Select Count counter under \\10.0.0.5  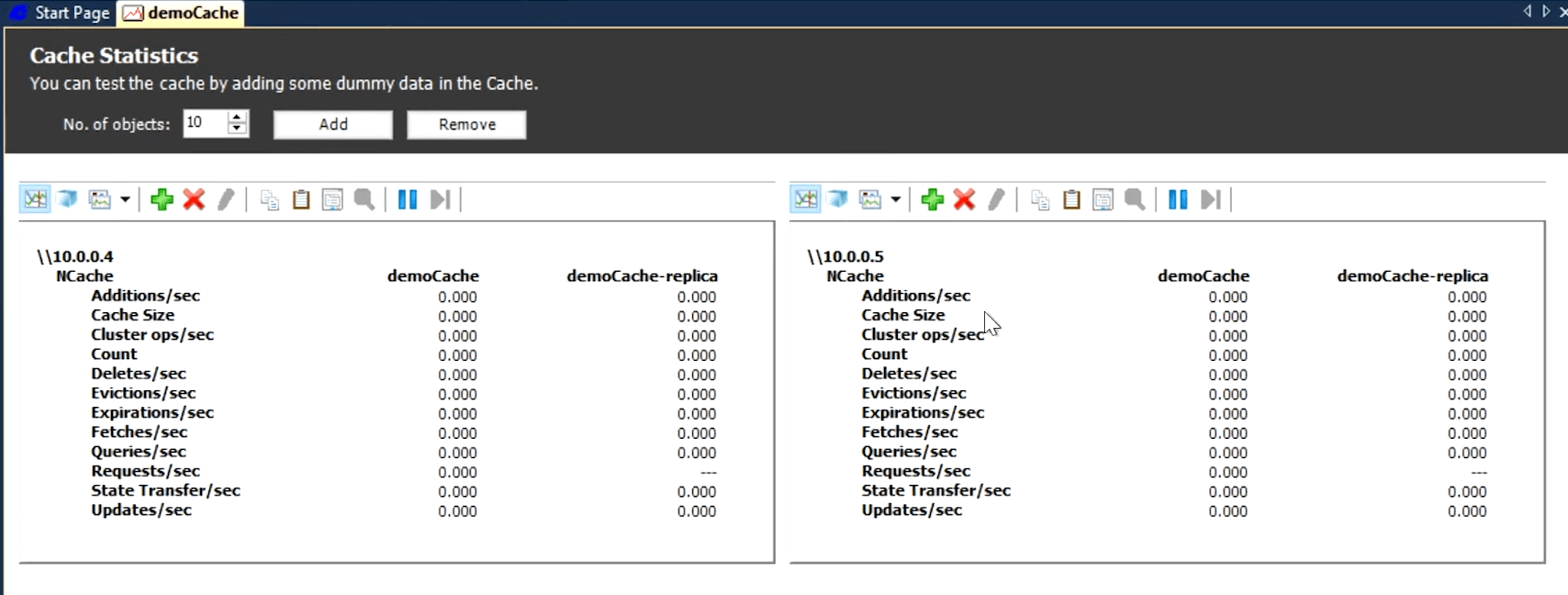(884, 354)
